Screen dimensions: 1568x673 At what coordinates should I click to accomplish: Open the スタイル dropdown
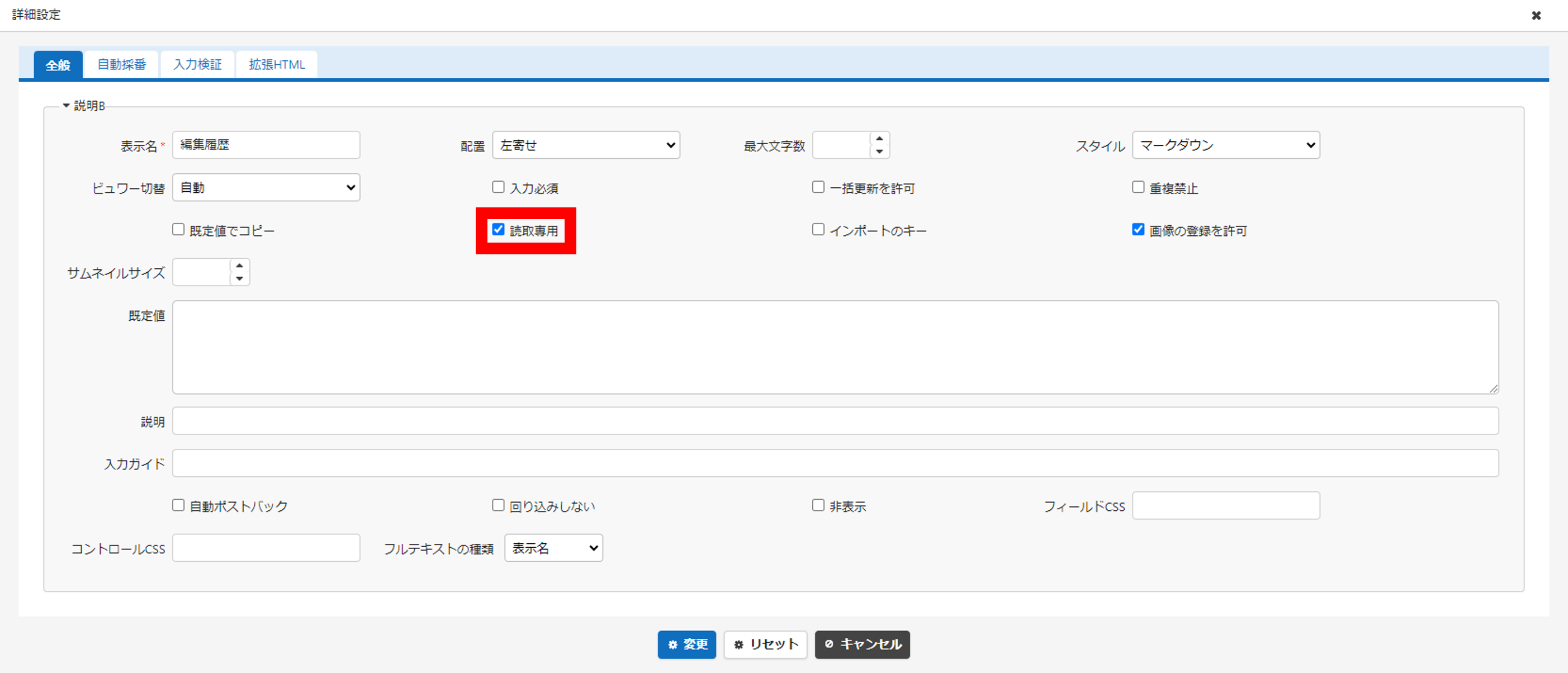click(x=1226, y=145)
